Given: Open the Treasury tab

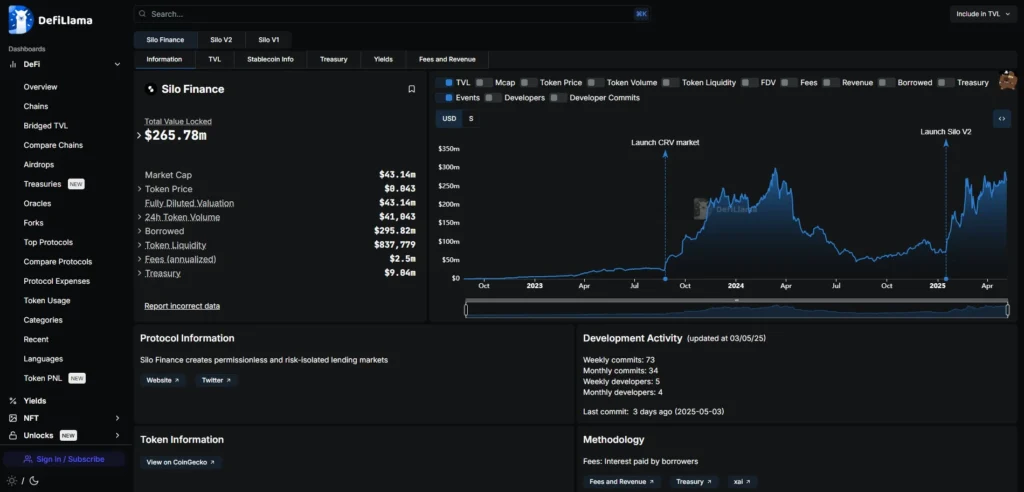Looking at the screenshot, I should click(333, 59).
